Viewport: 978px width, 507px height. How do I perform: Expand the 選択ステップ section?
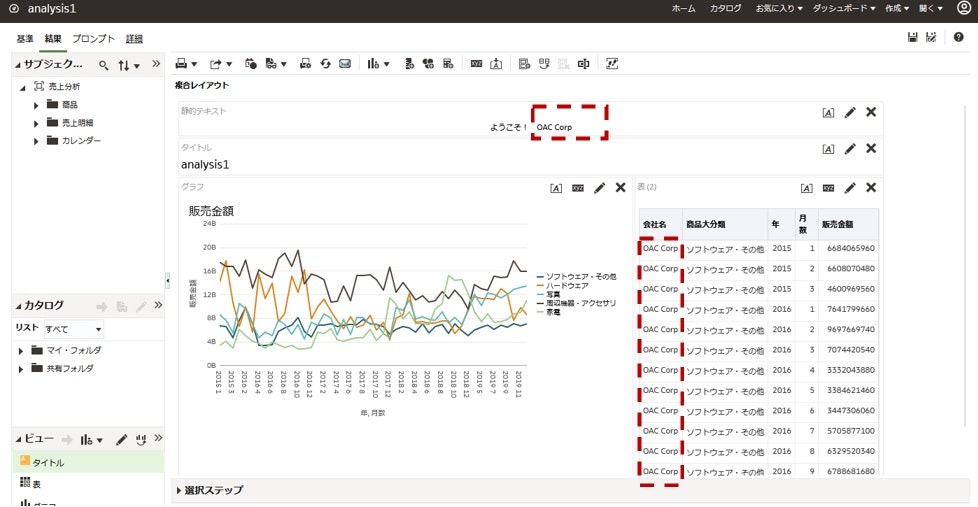pos(180,491)
